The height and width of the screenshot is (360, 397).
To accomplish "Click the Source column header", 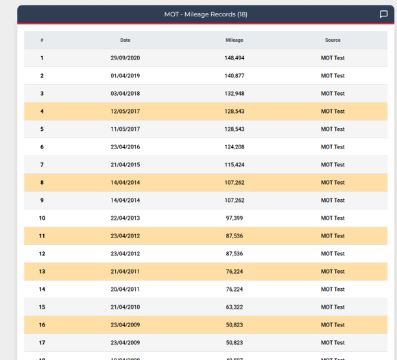I will pyautogui.click(x=333, y=40).
